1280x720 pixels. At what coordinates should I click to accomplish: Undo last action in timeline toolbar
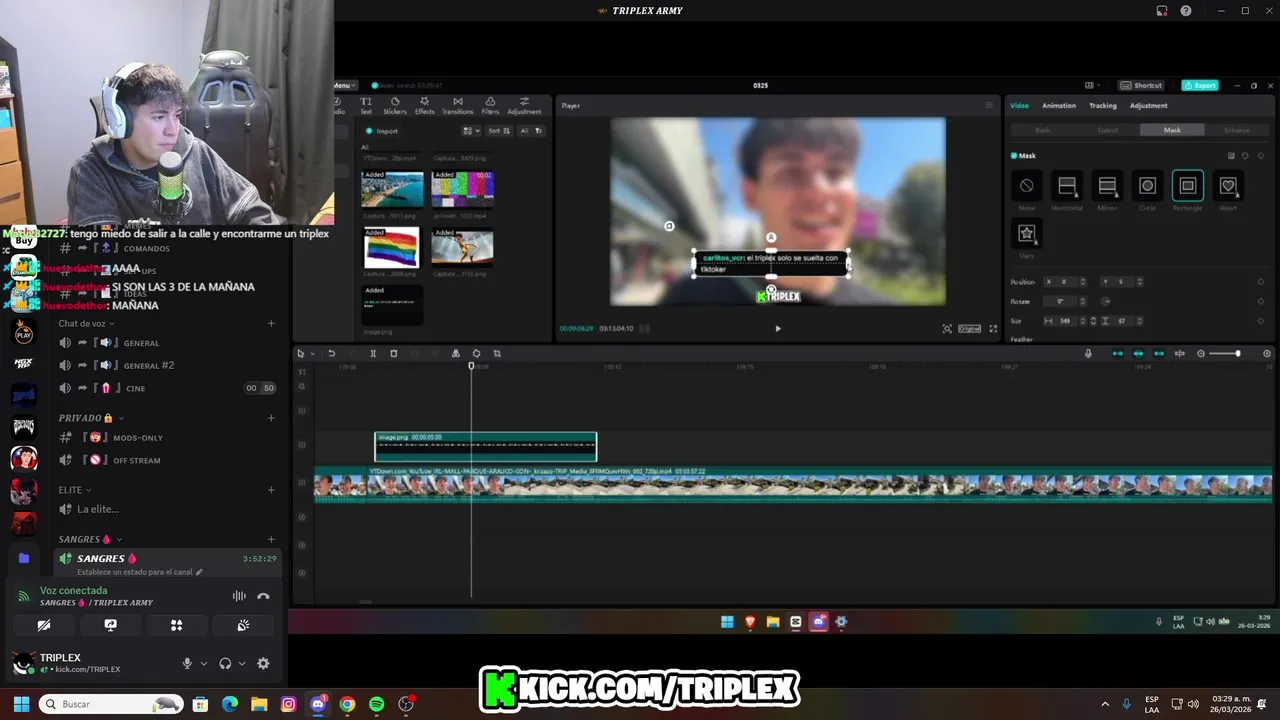click(x=331, y=353)
